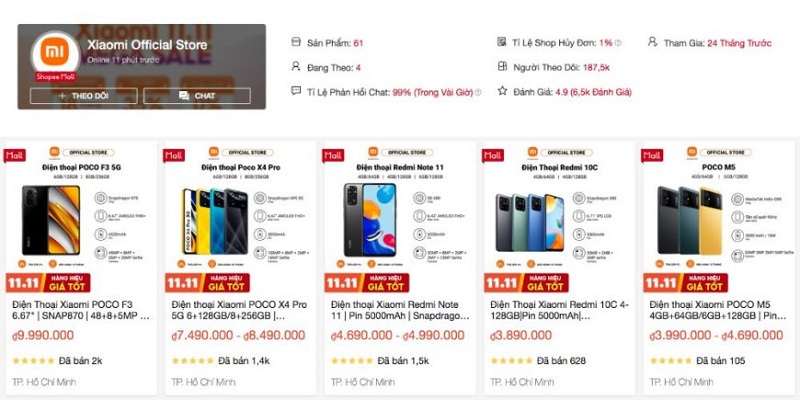The image size is (800, 400).
Task: Click the Đánh Giá star icon
Action: 502,91
